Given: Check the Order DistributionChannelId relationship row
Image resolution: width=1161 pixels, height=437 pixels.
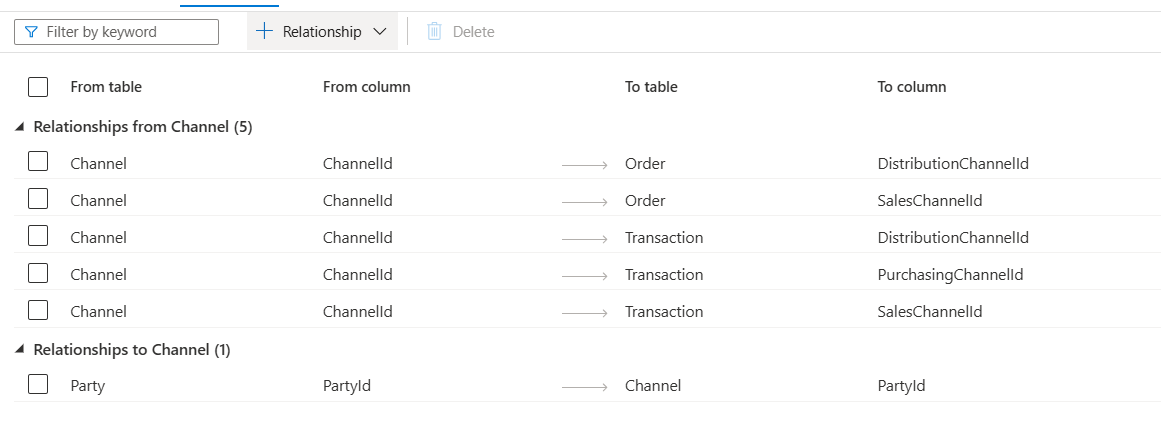Looking at the screenshot, I should click(38, 161).
